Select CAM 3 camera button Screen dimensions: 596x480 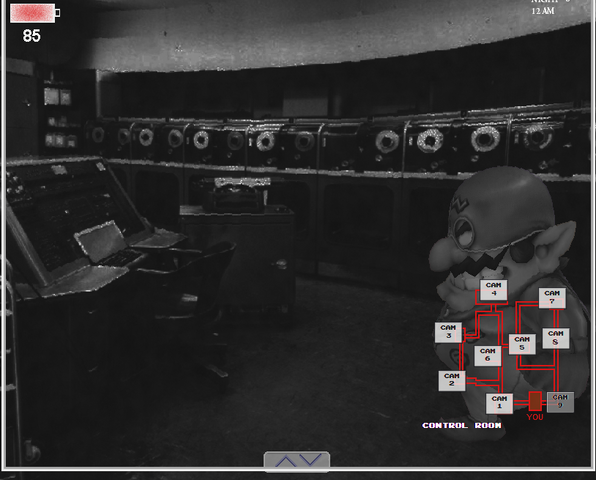448,332
